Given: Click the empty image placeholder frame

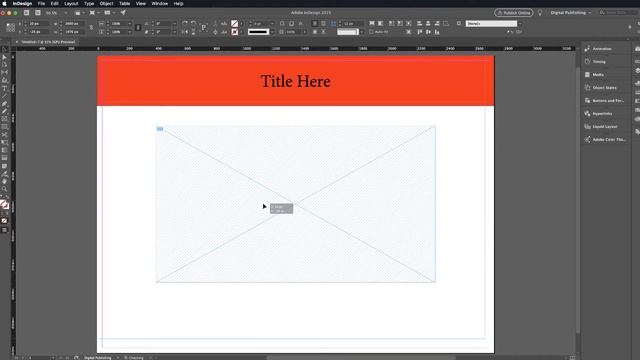Looking at the screenshot, I should (296, 204).
